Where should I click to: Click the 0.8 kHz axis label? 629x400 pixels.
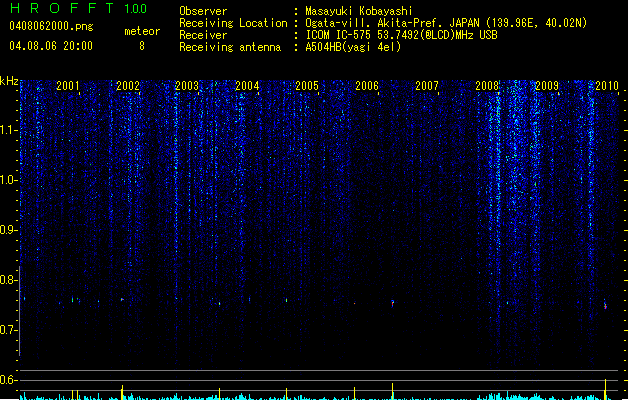[x=9, y=280]
